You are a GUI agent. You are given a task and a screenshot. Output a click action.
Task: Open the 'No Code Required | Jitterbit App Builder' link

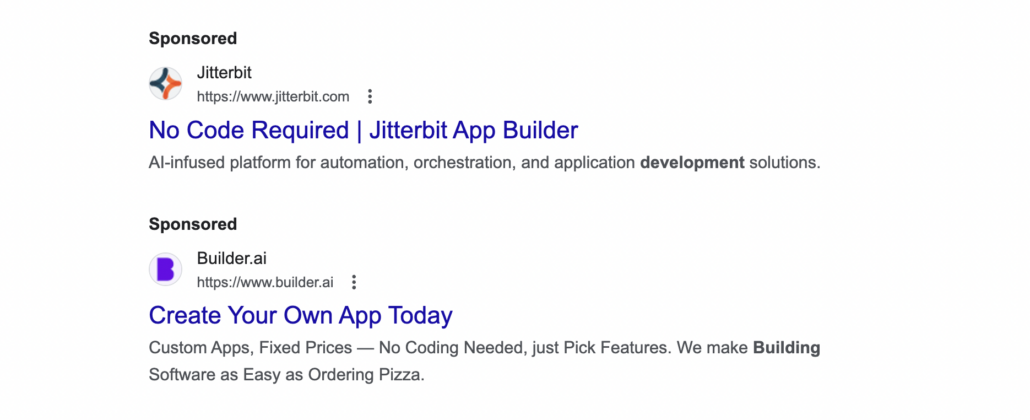click(x=363, y=130)
